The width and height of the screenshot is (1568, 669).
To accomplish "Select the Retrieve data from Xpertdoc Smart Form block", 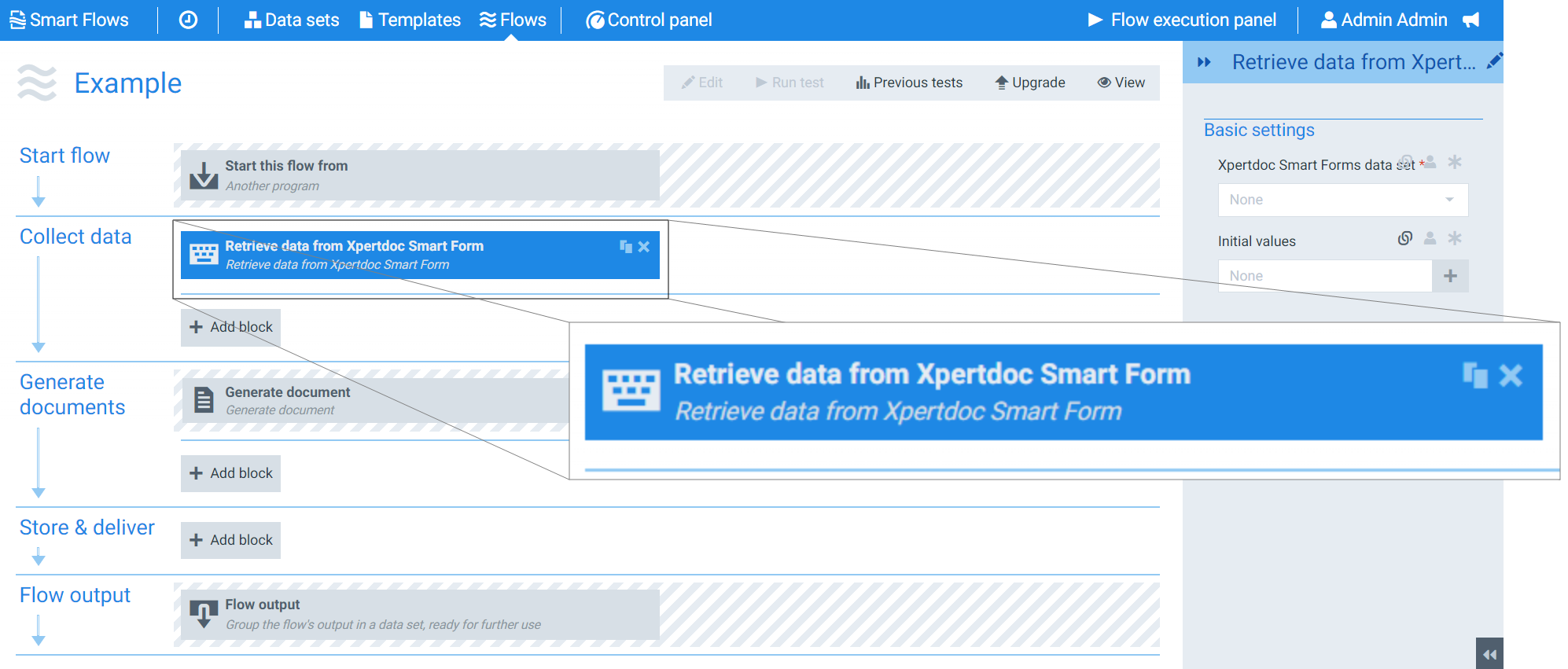I will pos(420,255).
